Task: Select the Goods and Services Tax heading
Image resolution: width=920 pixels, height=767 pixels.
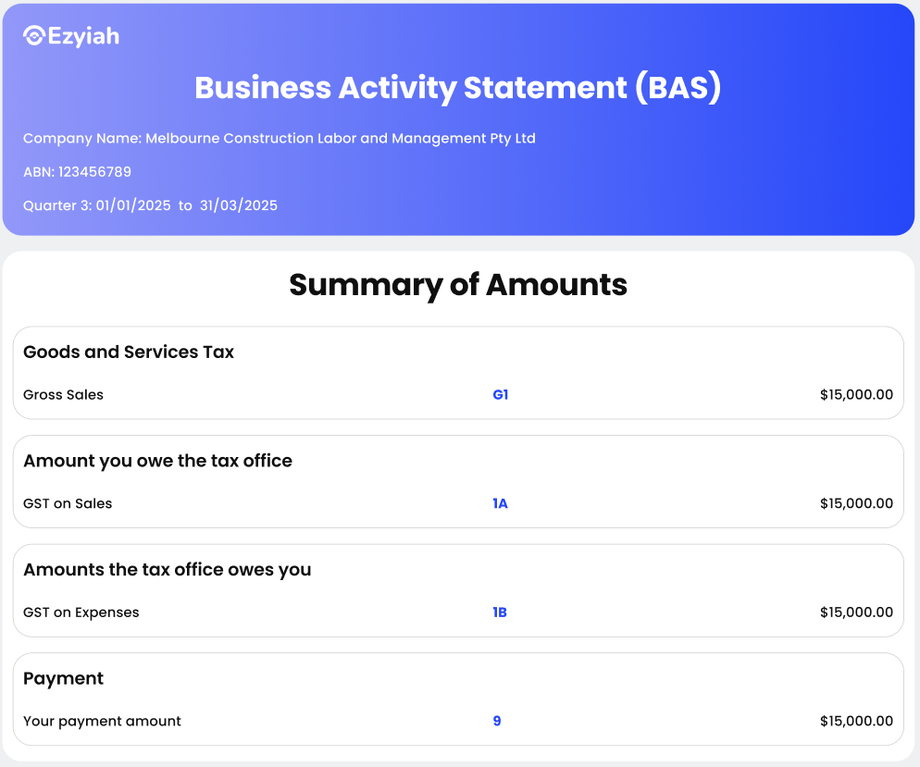Action: click(x=128, y=352)
